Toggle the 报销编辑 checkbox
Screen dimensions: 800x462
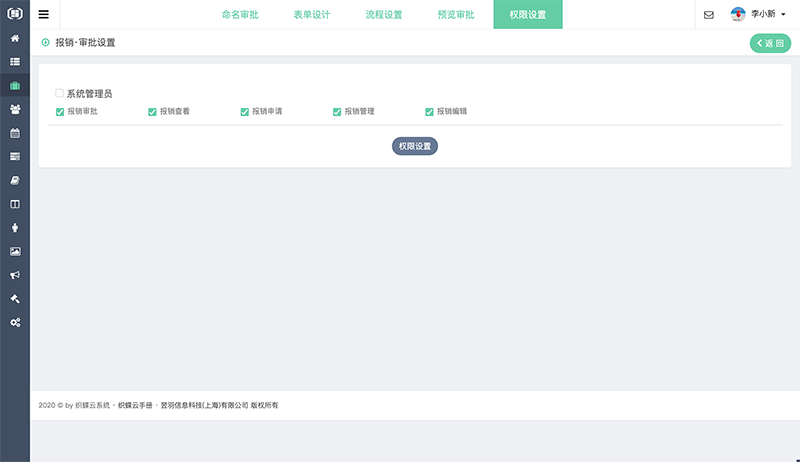[x=429, y=112]
